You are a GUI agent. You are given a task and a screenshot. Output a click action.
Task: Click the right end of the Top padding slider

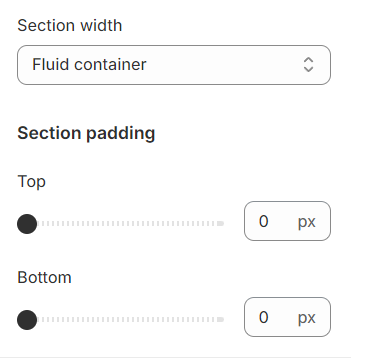pos(221,224)
